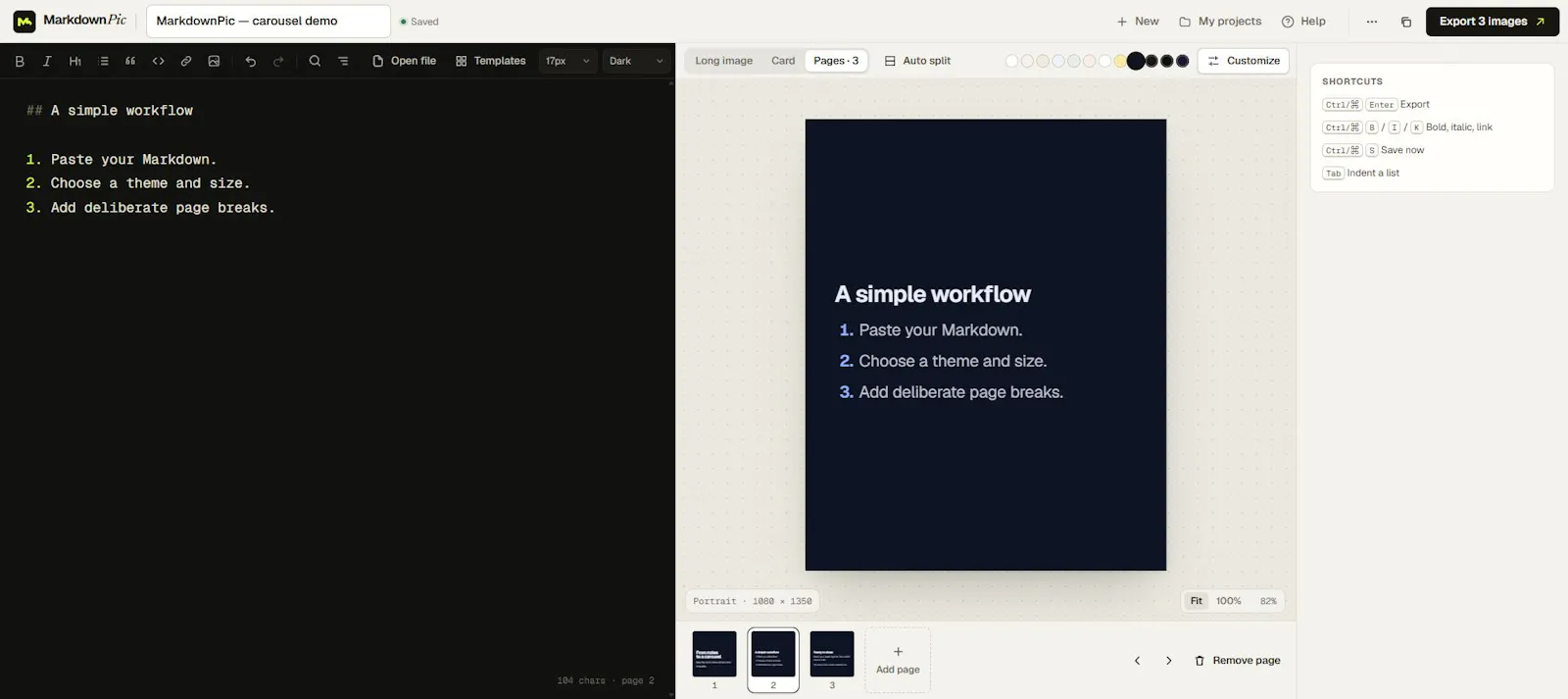The width and height of the screenshot is (1568, 699).
Task: Select page 3 thumbnail
Action: click(x=832, y=660)
